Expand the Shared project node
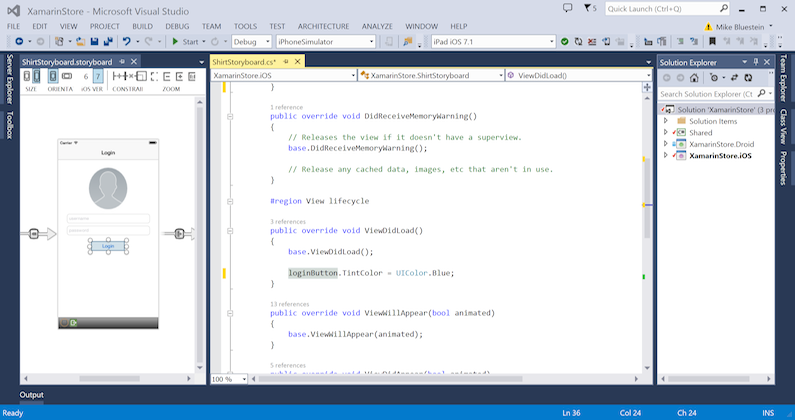Screen dimensions: 795x420 pos(666,132)
